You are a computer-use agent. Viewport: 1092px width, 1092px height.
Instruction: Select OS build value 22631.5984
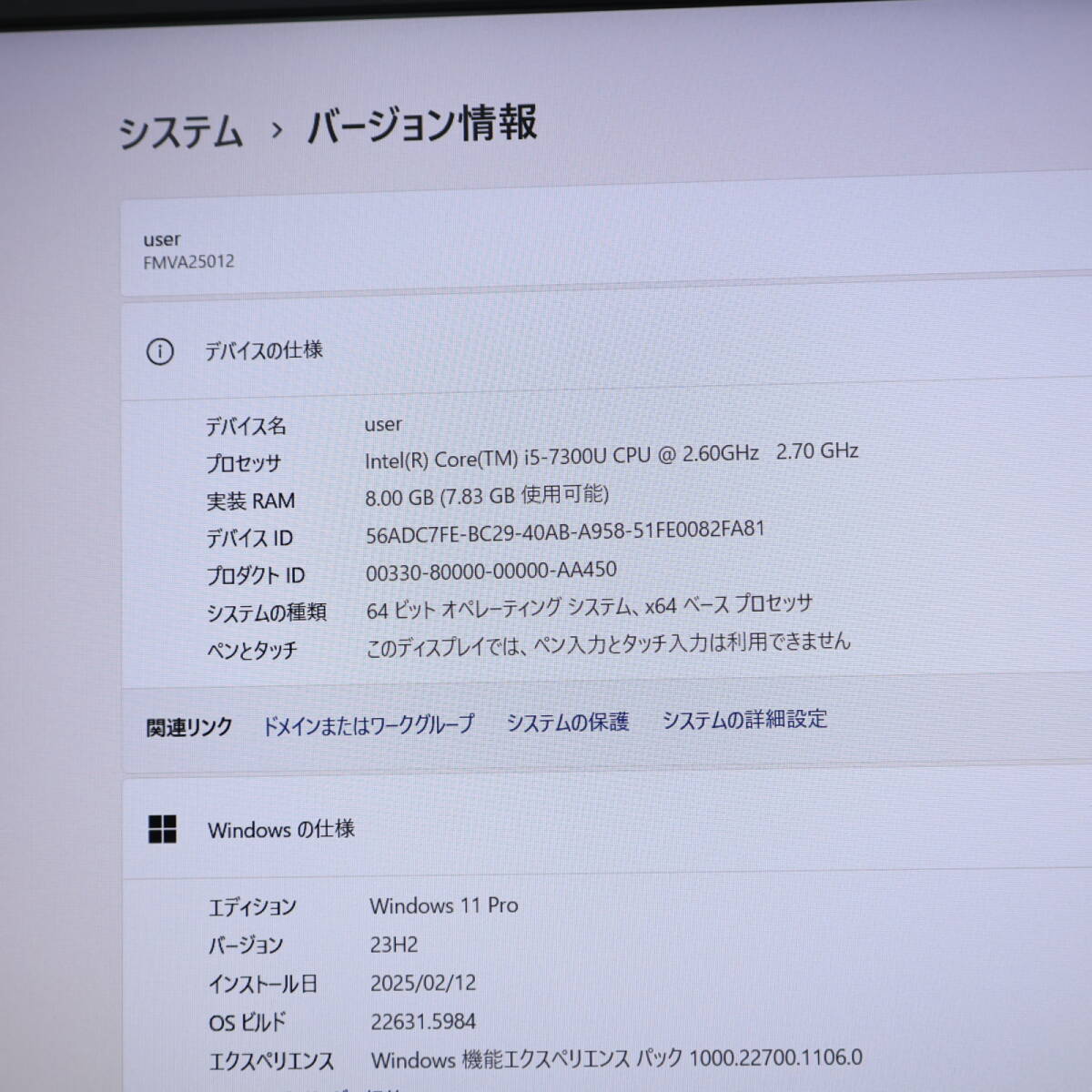tap(423, 1021)
